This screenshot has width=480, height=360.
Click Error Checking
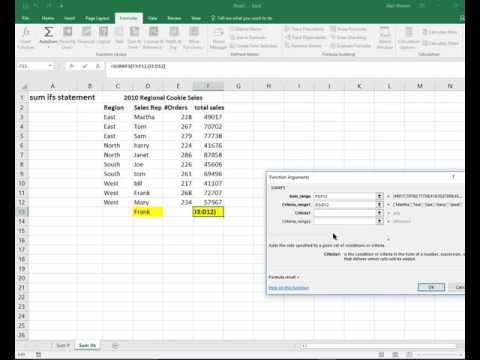[x=348, y=37]
